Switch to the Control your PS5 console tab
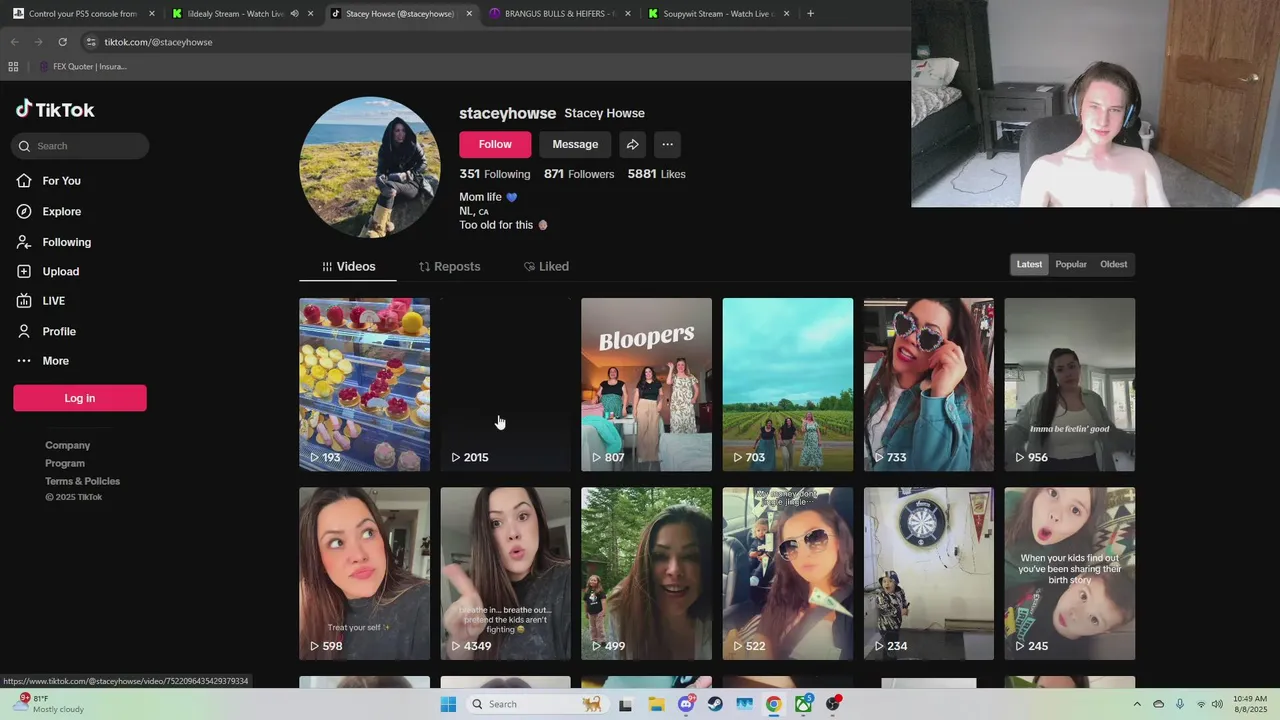Viewport: 1280px width, 720px height. [82, 14]
